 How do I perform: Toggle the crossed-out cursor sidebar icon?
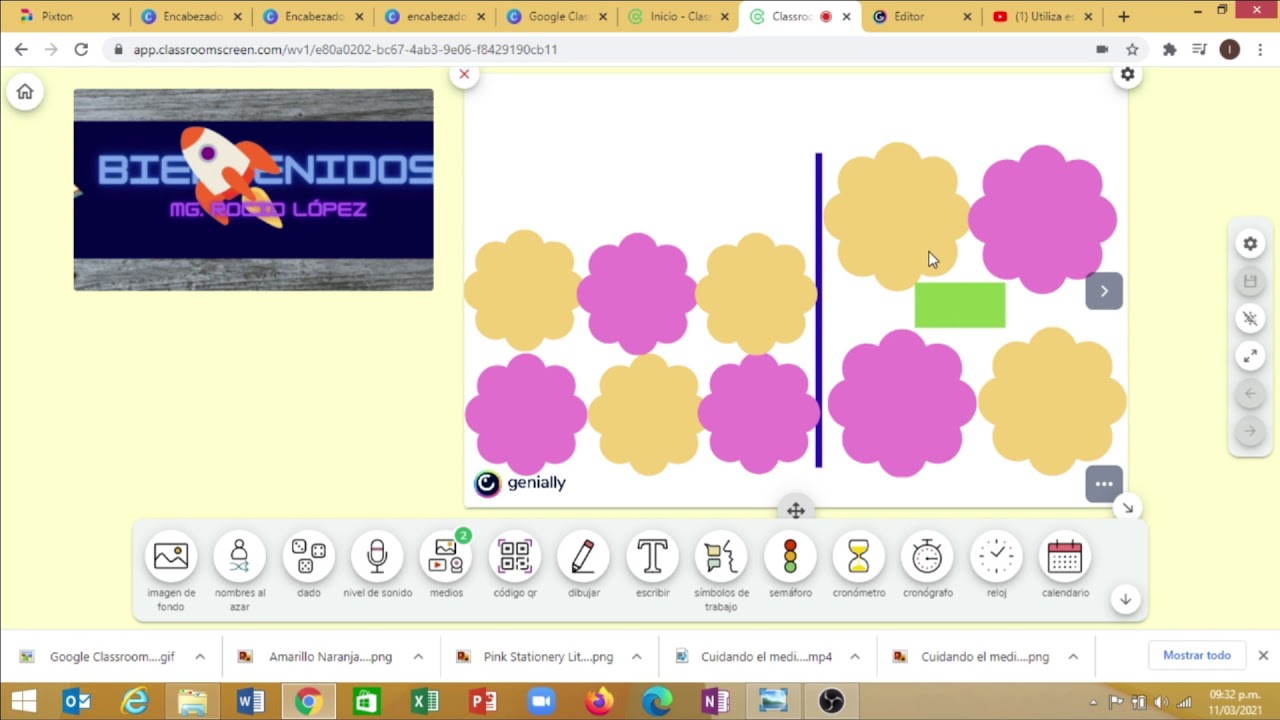click(x=1250, y=319)
